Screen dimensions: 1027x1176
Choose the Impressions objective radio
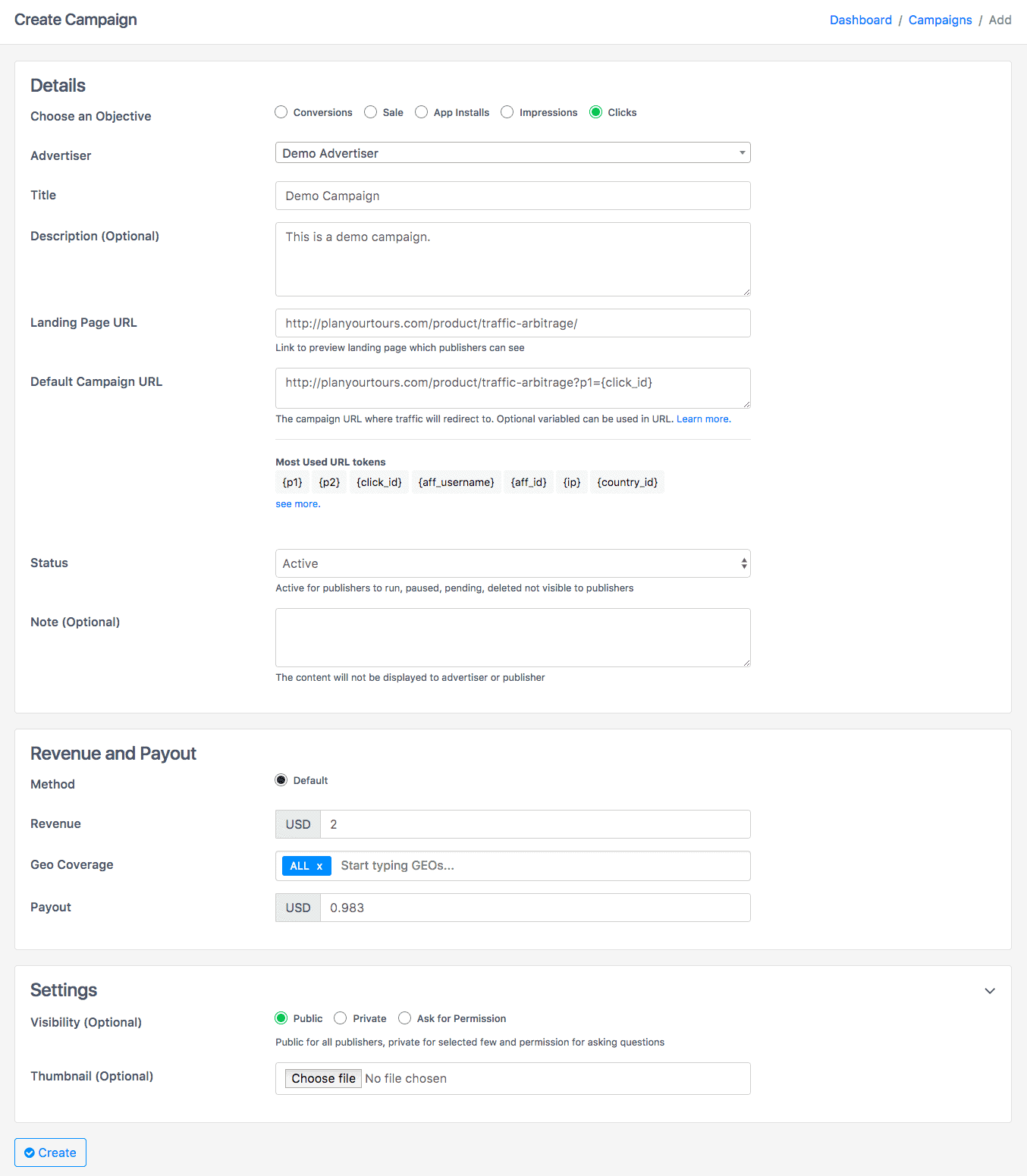507,112
